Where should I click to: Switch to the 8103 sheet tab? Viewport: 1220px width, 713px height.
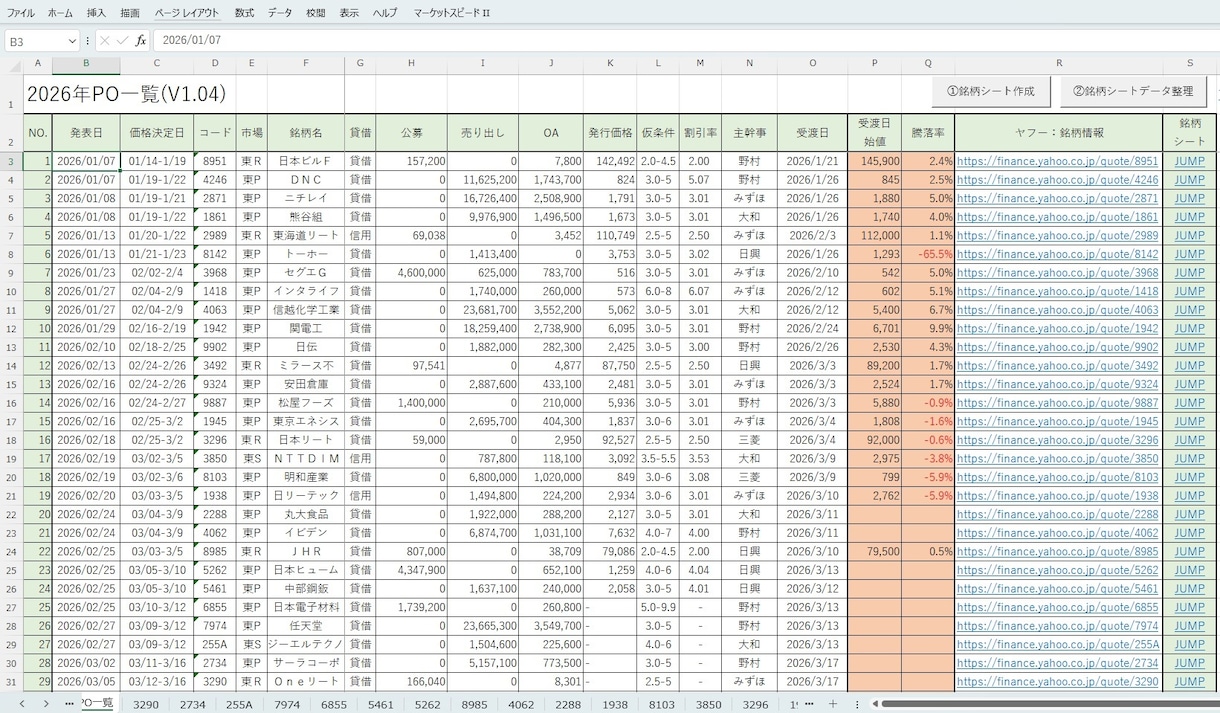point(662,704)
